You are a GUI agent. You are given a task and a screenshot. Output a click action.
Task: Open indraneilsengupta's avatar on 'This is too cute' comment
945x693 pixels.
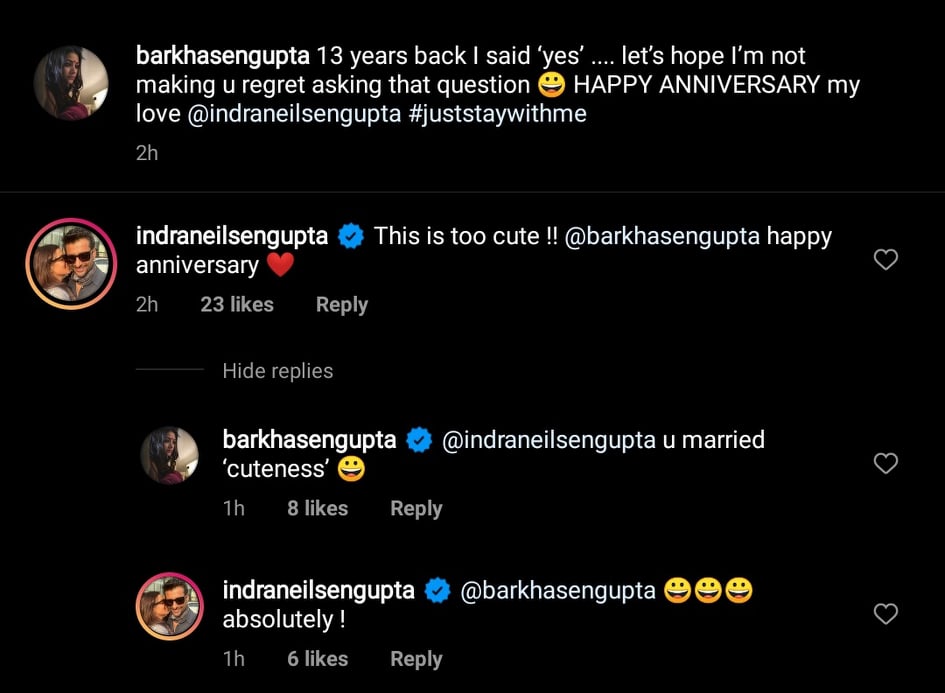[x=71, y=264]
